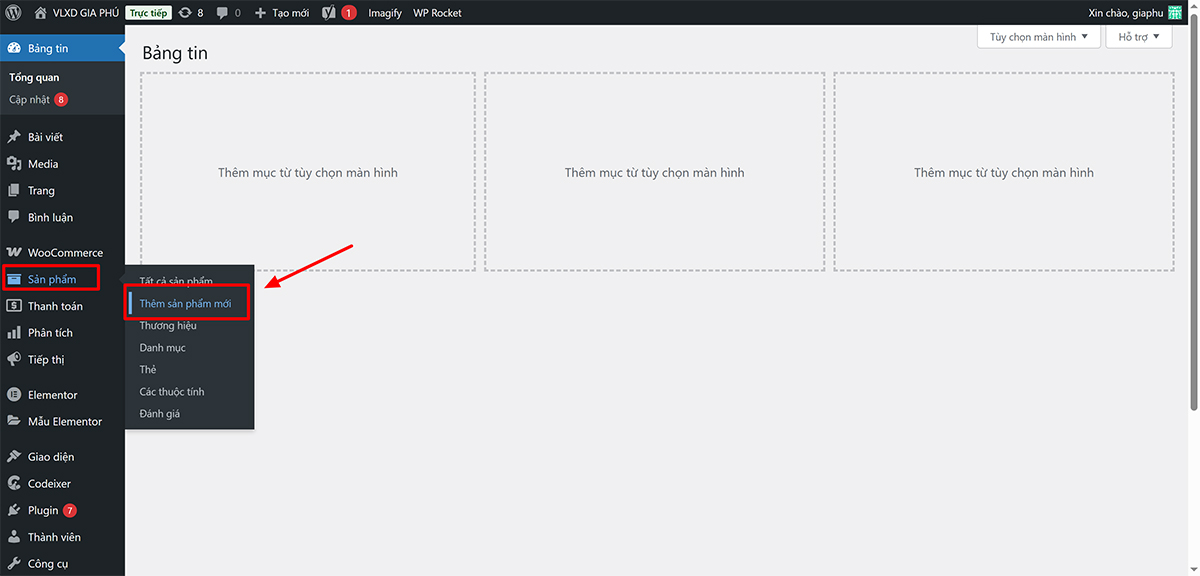The image size is (1200, 576).
Task: Click the Elementor sidebar icon
Action: coord(14,395)
